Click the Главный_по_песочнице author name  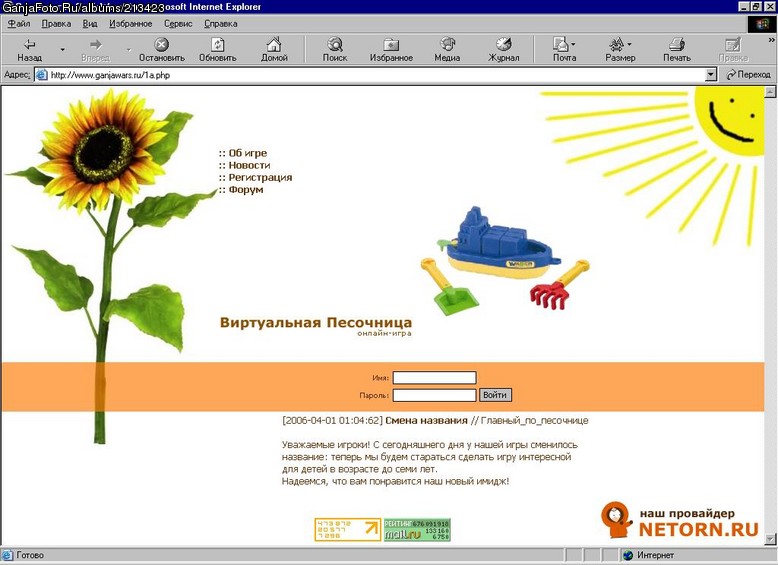(x=534, y=421)
